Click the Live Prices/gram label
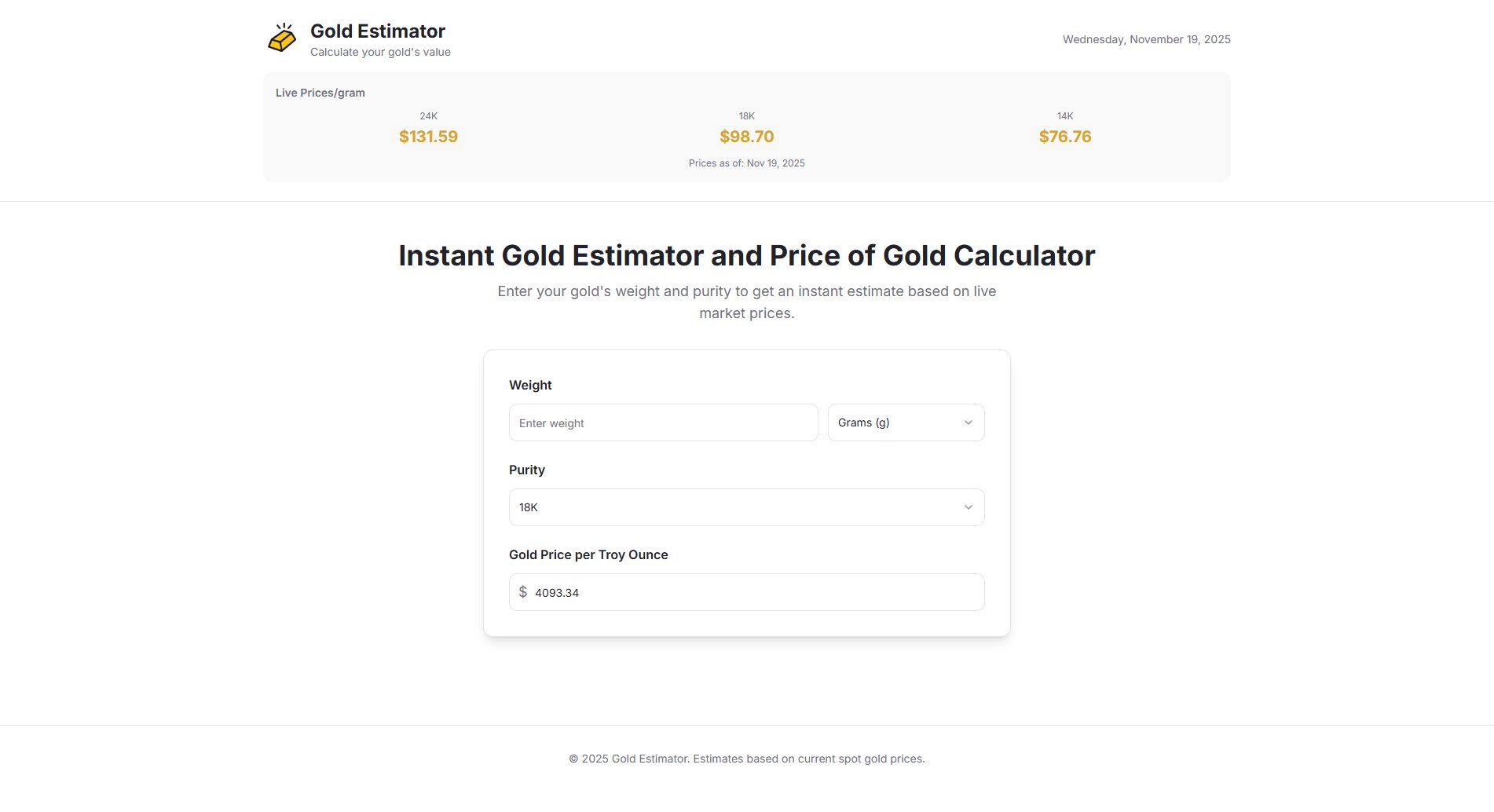Screen dimensions: 1494x812 (319, 93)
